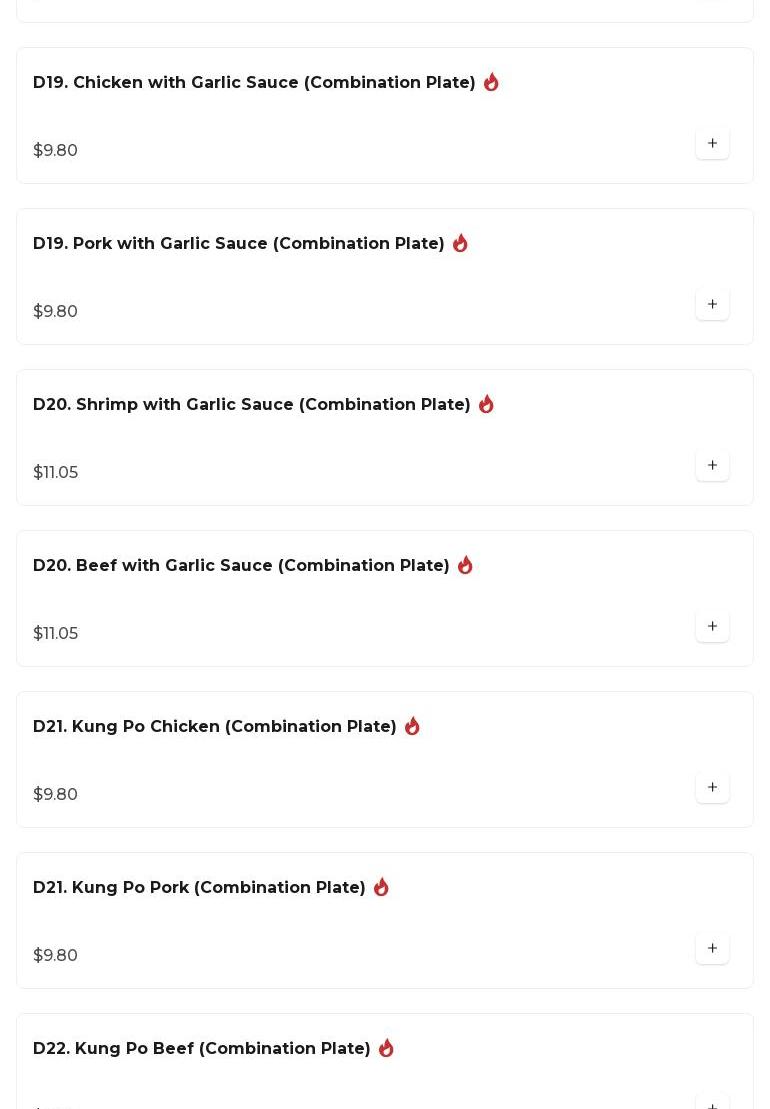
Task: Click spicy flame icon on Kung Po Chicken
Action: click(x=412, y=726)
